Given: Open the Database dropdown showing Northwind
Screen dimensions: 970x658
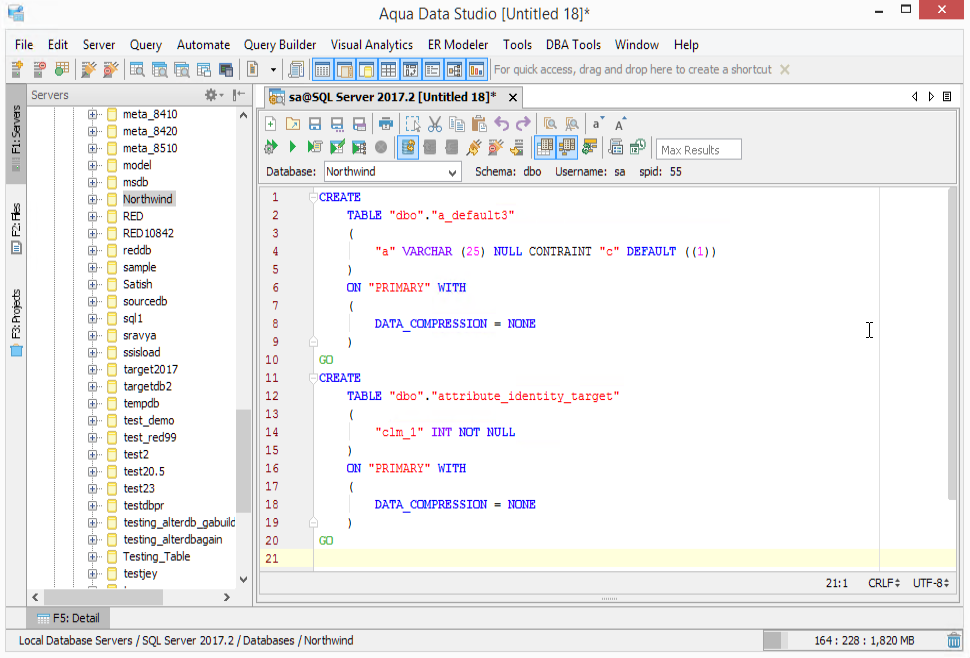Looking at the screenshot, I should 392,172.
